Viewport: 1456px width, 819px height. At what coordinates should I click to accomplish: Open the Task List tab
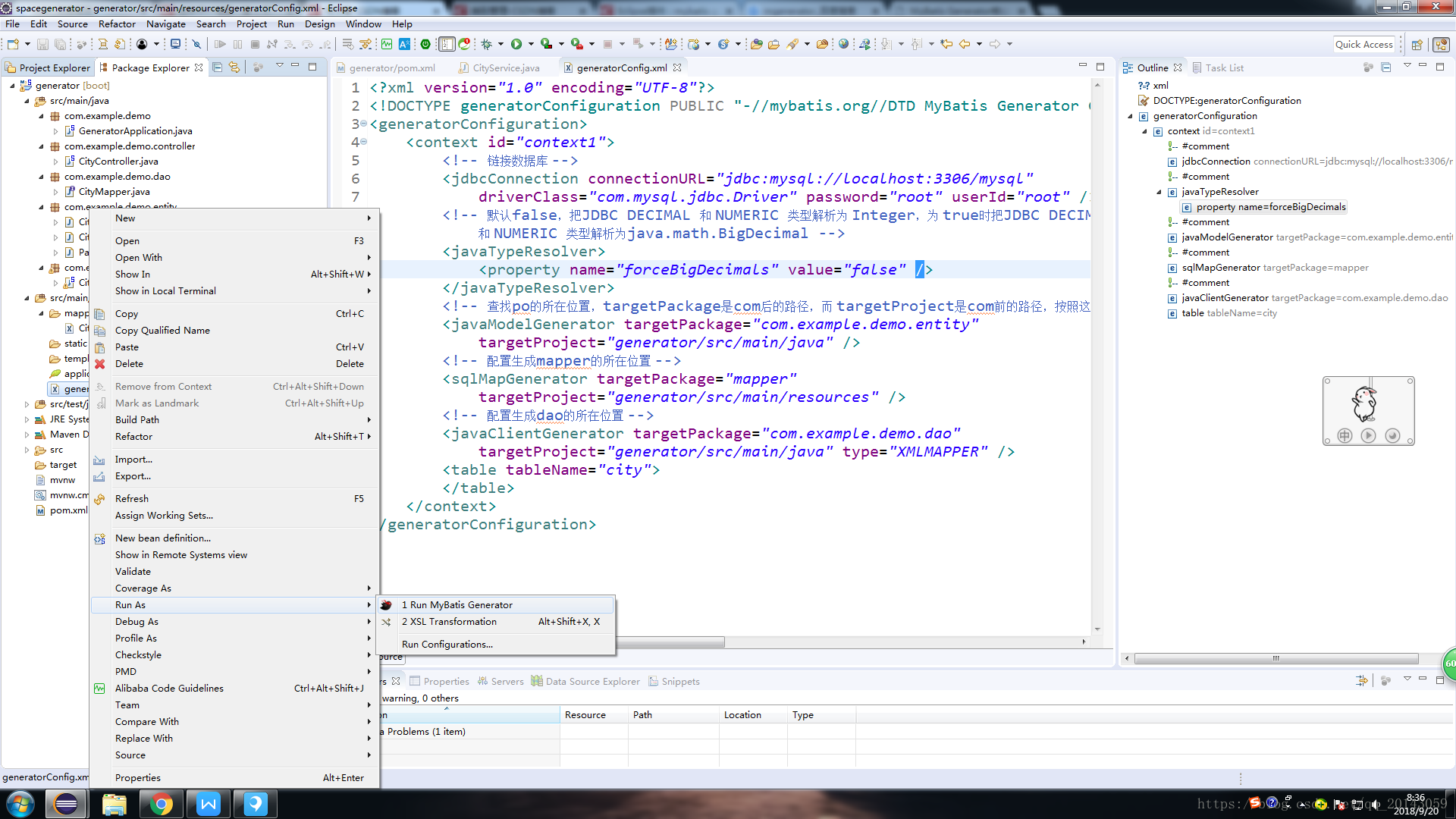[x=1218, y=67]
